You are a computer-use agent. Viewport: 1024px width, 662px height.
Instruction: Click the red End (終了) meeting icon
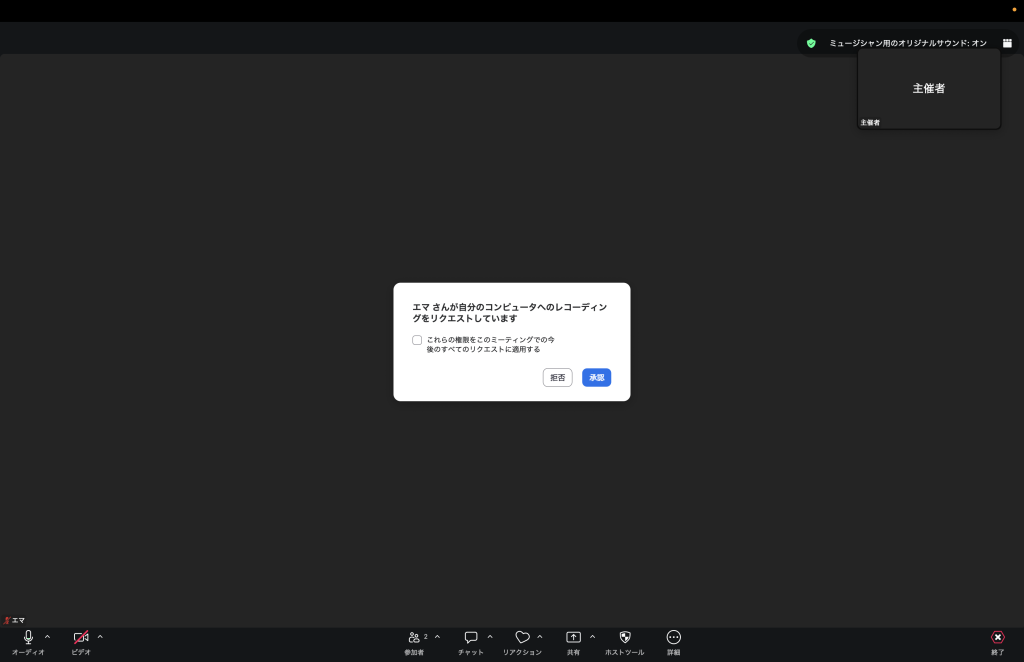click(997, 637)
